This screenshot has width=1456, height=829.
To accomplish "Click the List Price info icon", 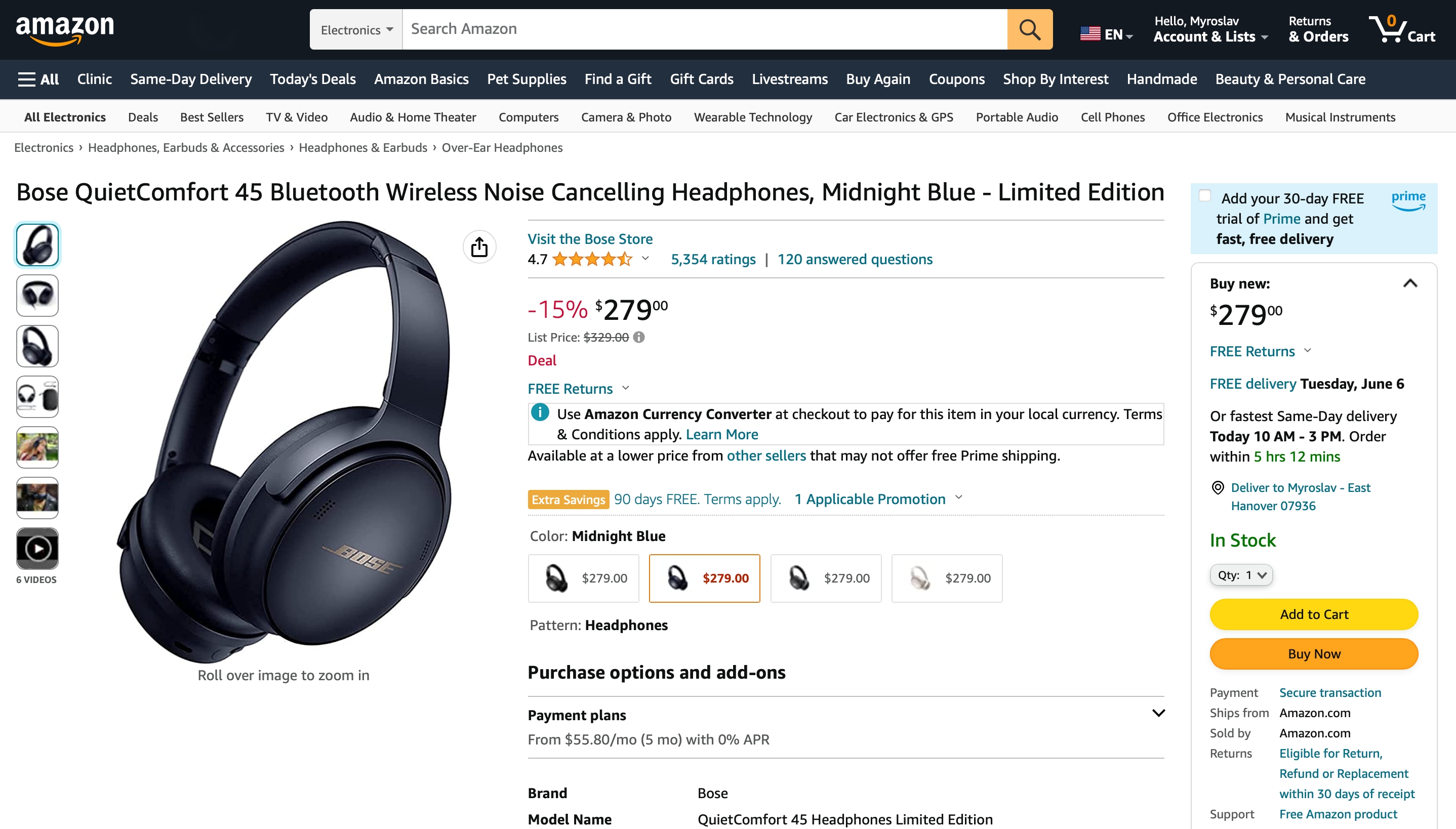I will pyautogui.click(x=639, y=337).
